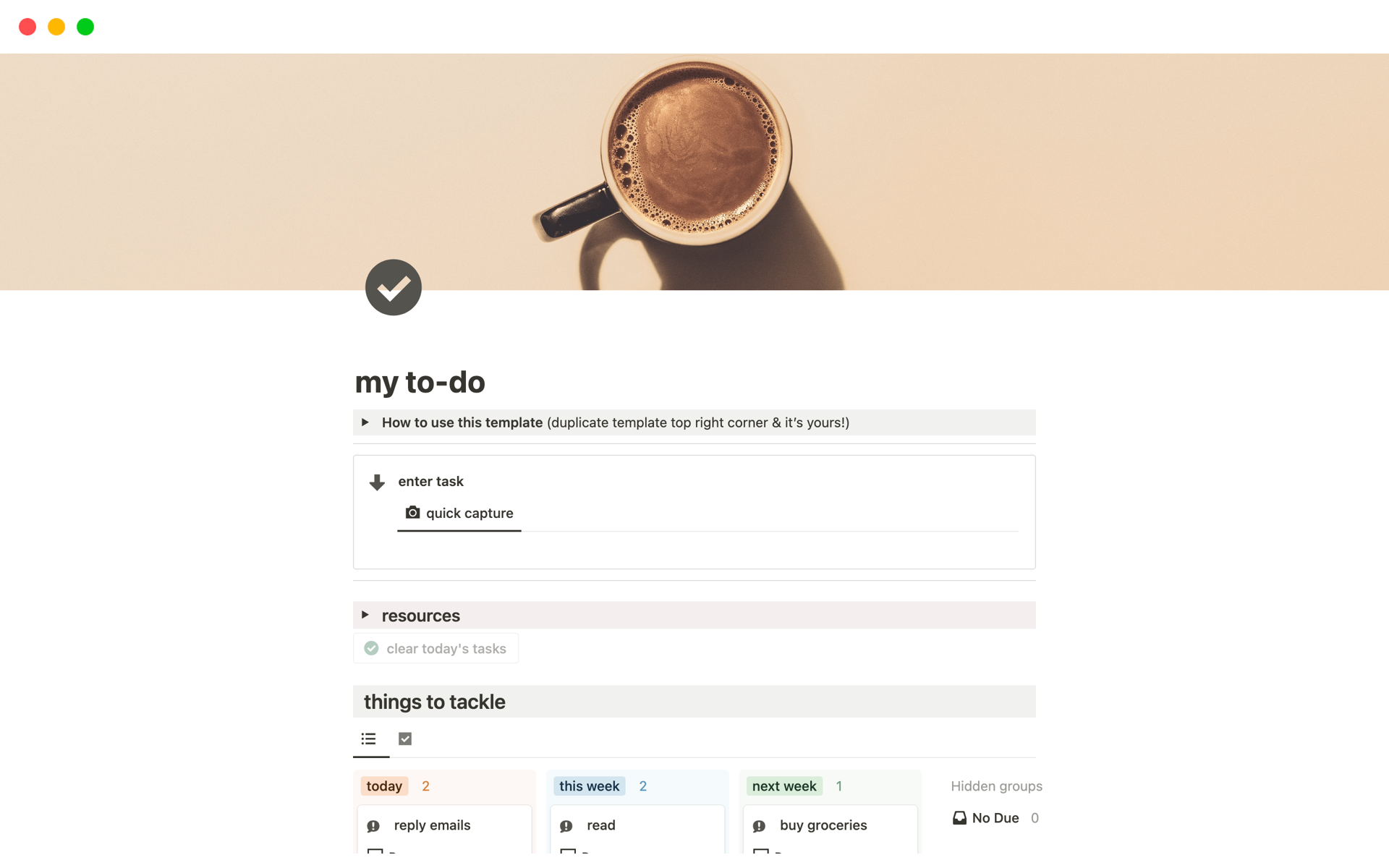Image resolution: width=1389 pixels, height=868 pixels.
Task: Expand the How to use this template toggle
Action: (x=365, y=422)
